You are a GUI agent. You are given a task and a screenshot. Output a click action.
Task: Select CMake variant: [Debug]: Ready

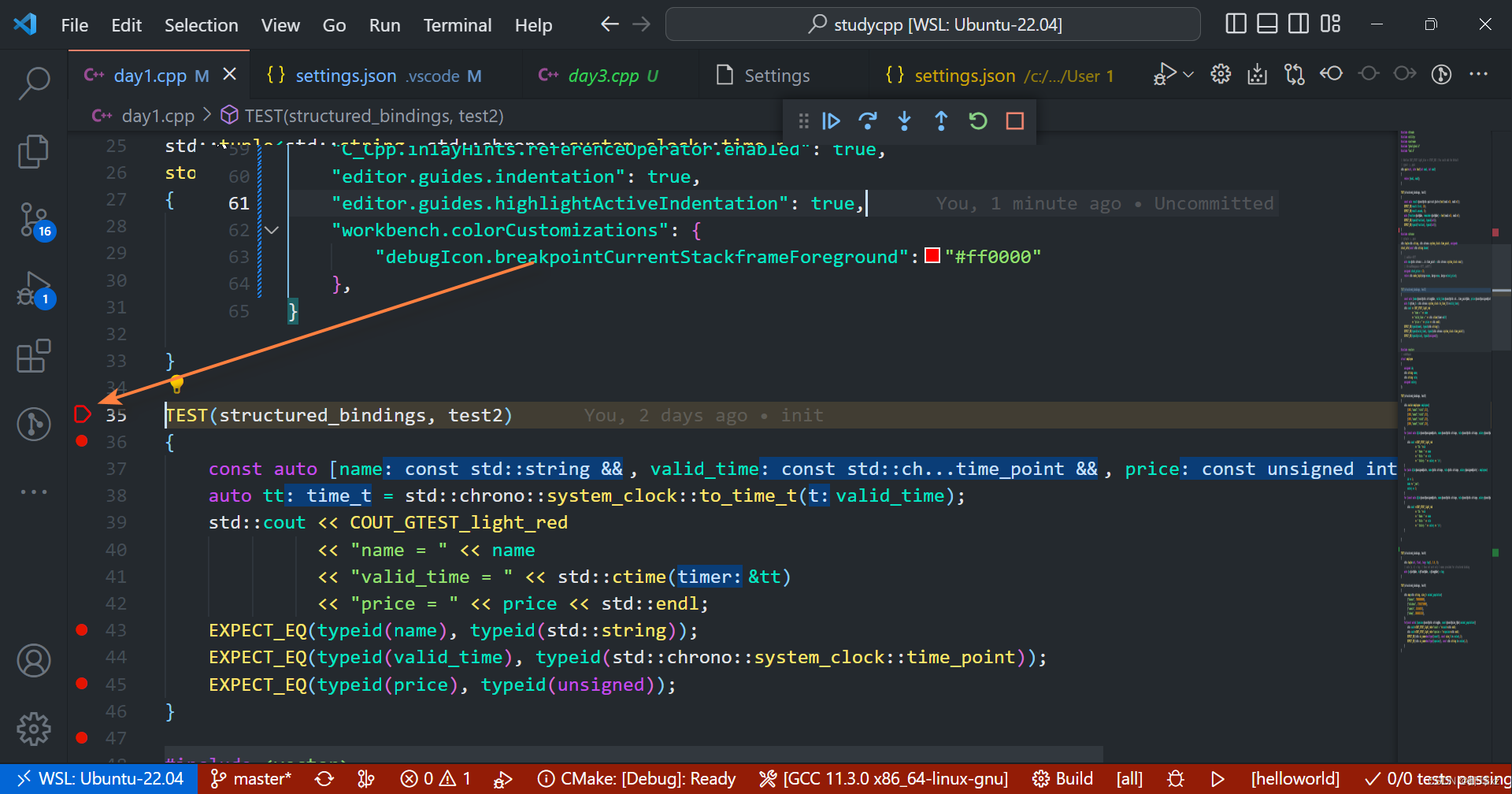[x=637, y=778]
